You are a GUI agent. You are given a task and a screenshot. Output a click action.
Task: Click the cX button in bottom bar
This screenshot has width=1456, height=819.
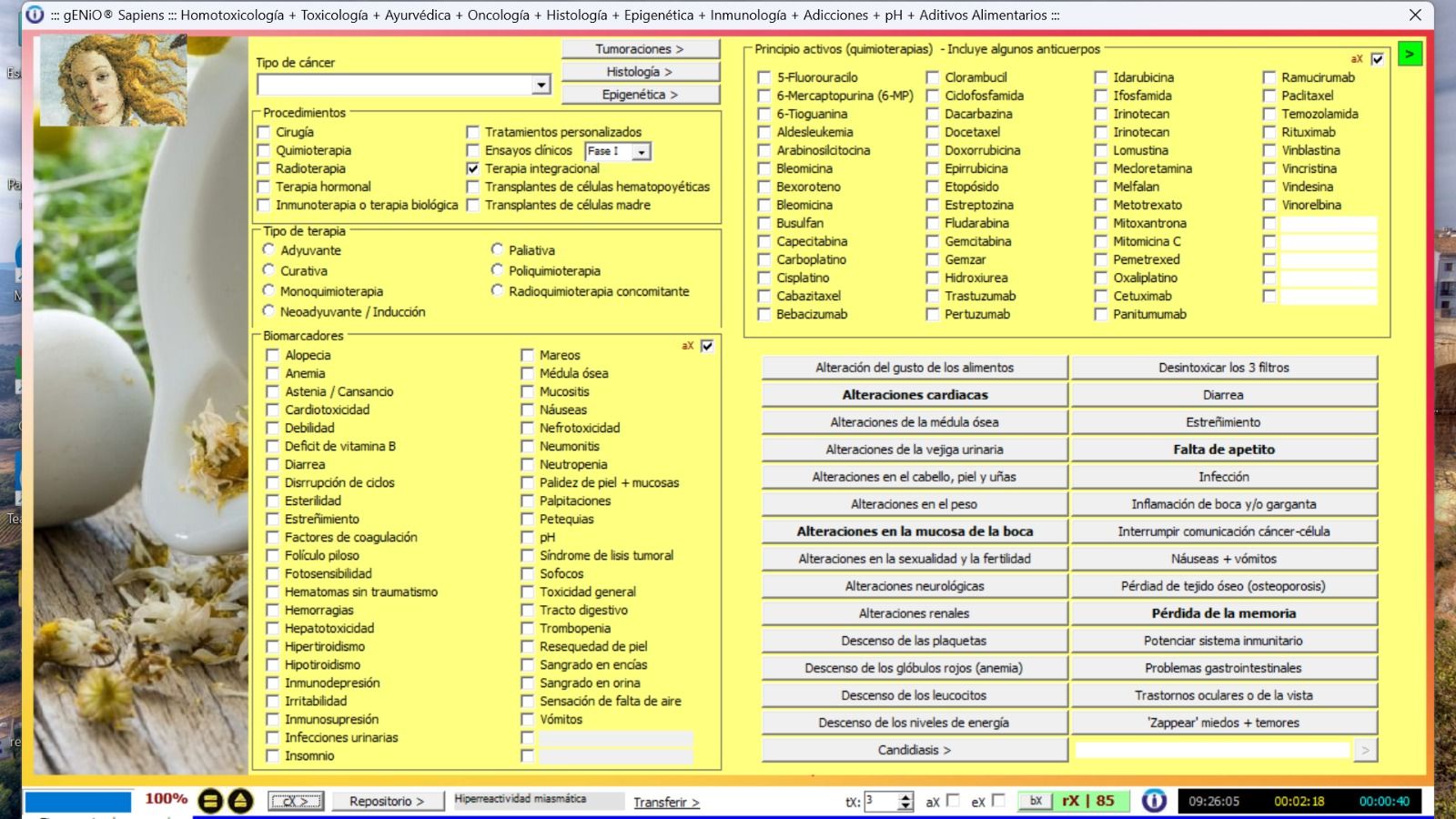296,801
